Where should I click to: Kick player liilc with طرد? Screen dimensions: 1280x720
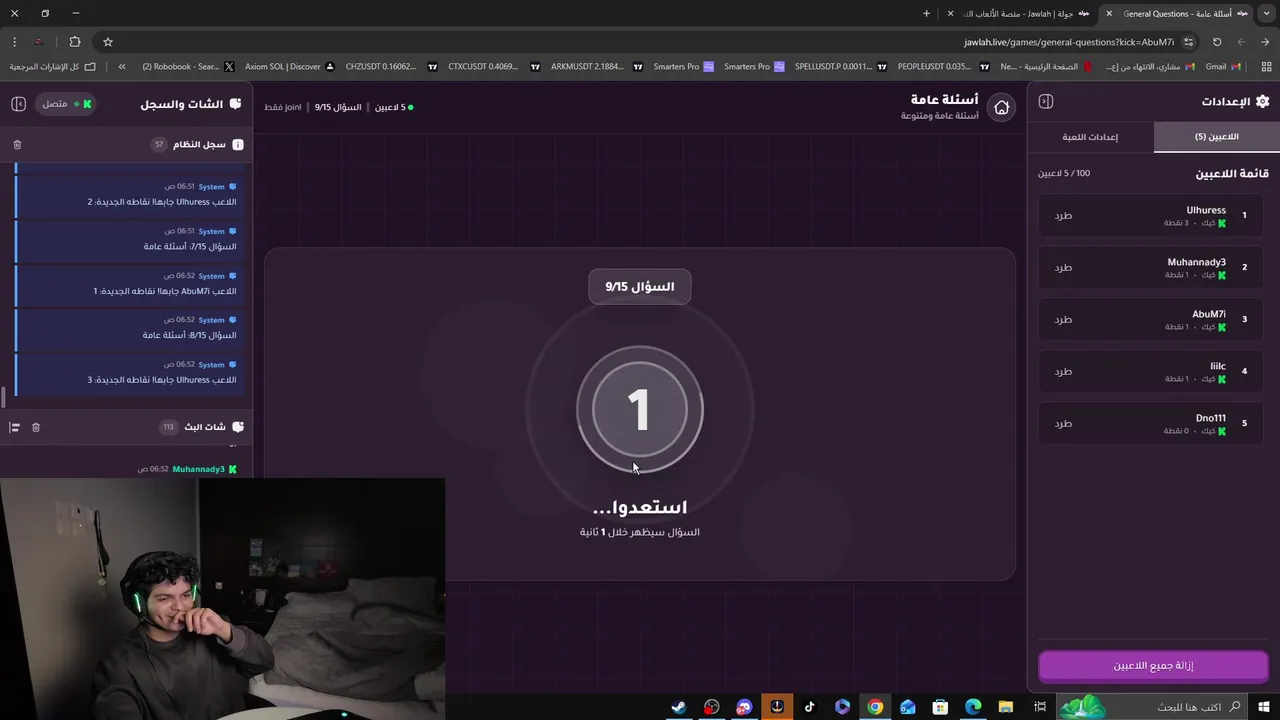(x=1063, y=371)
